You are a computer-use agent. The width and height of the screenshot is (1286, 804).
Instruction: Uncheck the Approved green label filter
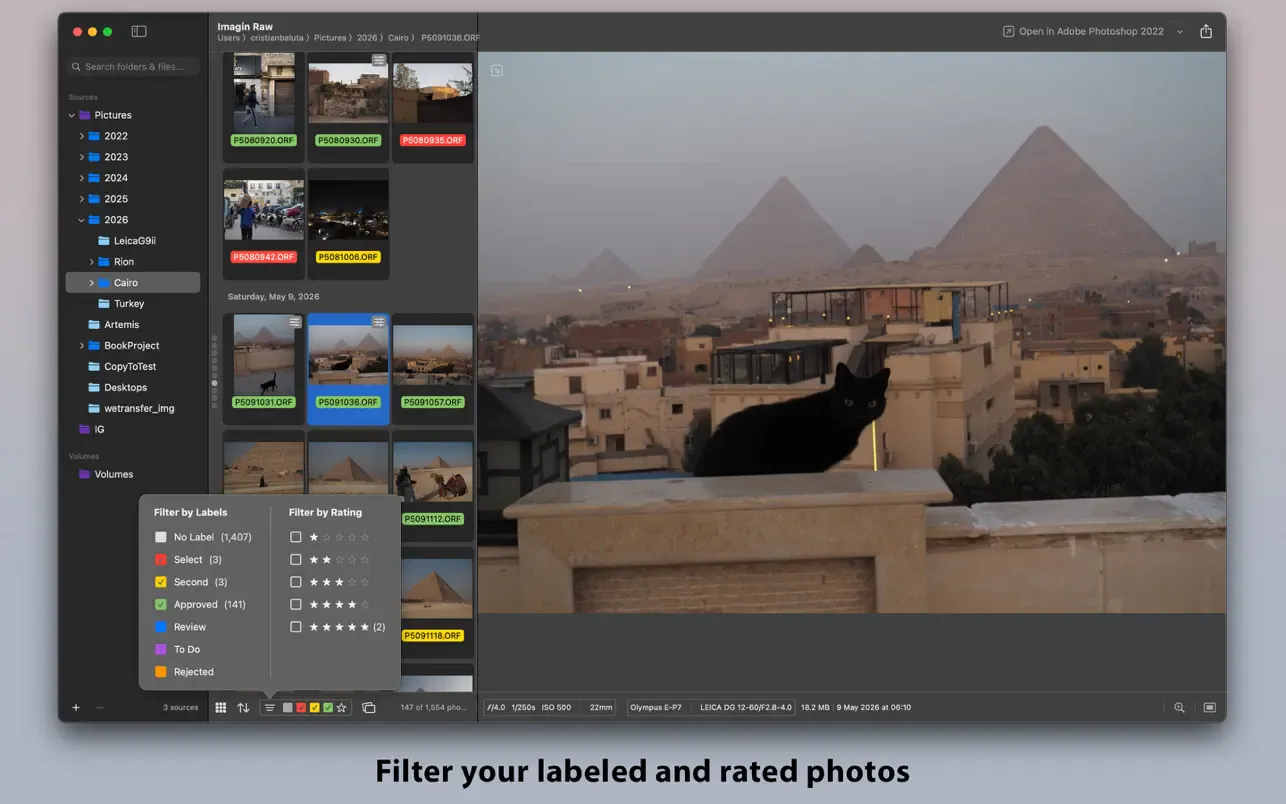click(161, 604)
